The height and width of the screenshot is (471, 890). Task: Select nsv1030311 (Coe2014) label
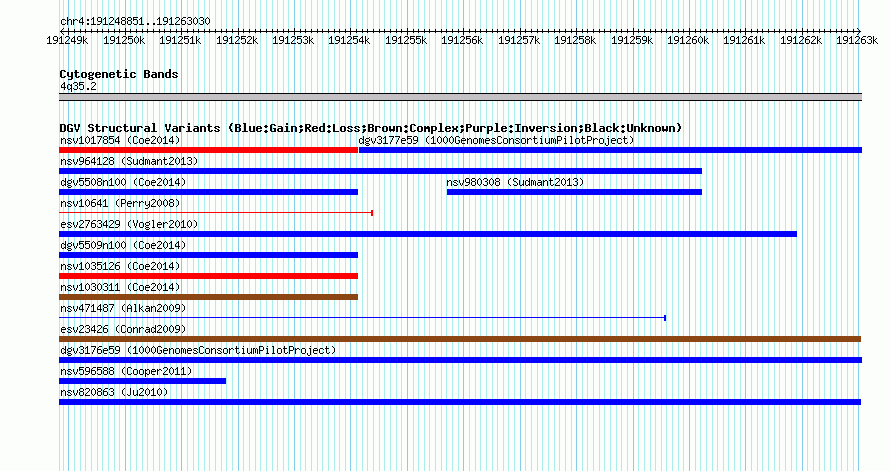120,287
